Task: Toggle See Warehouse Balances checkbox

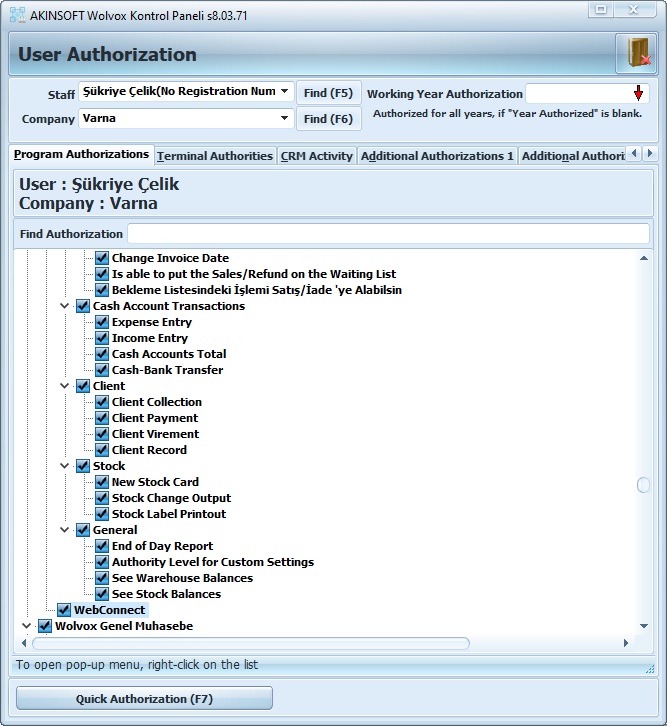Action: 102,578
